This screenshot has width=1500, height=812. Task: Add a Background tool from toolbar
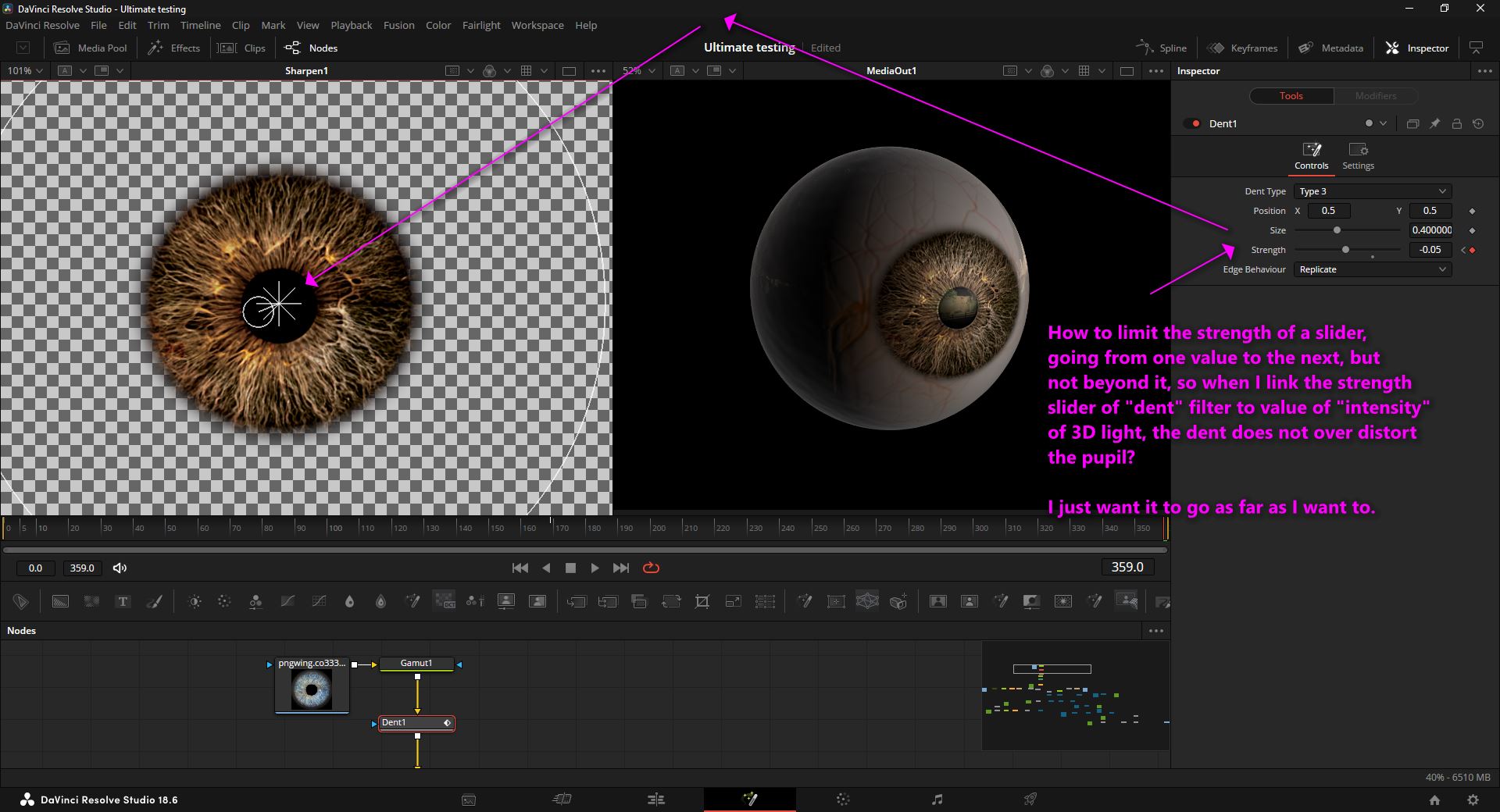point(60,601)
